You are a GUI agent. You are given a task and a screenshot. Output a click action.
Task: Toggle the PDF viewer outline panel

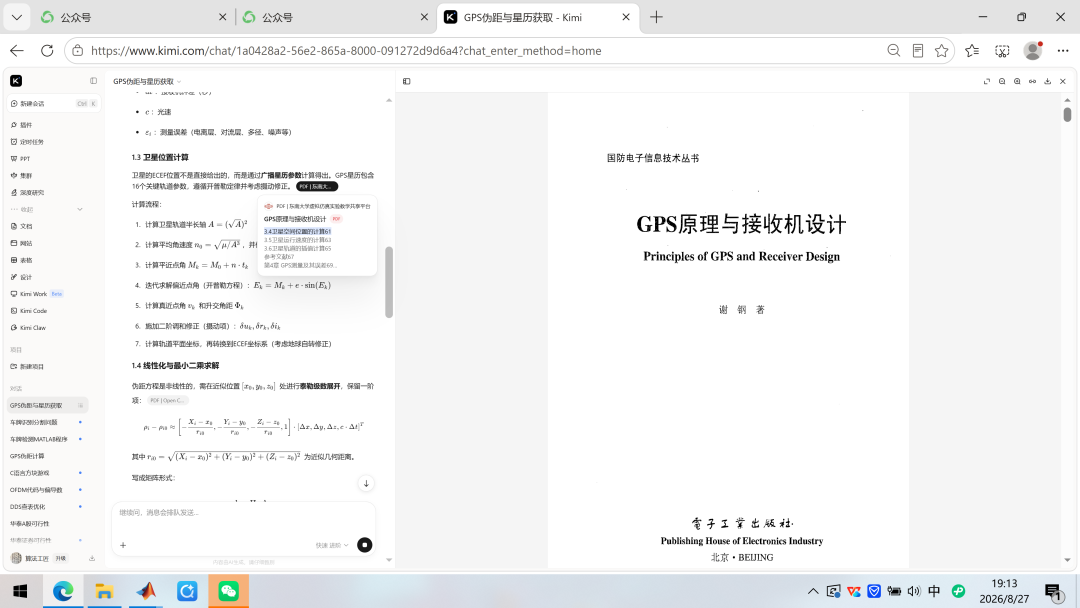[406, 81]
